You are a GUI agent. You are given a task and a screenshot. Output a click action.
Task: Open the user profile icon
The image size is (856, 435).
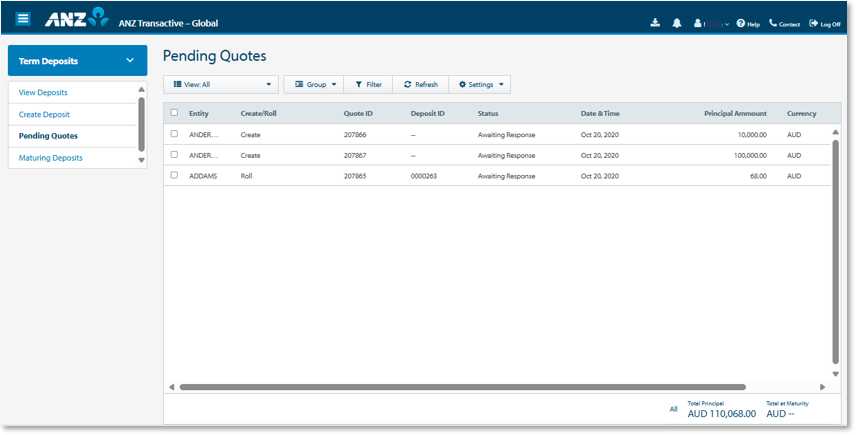tap(699, 23)
